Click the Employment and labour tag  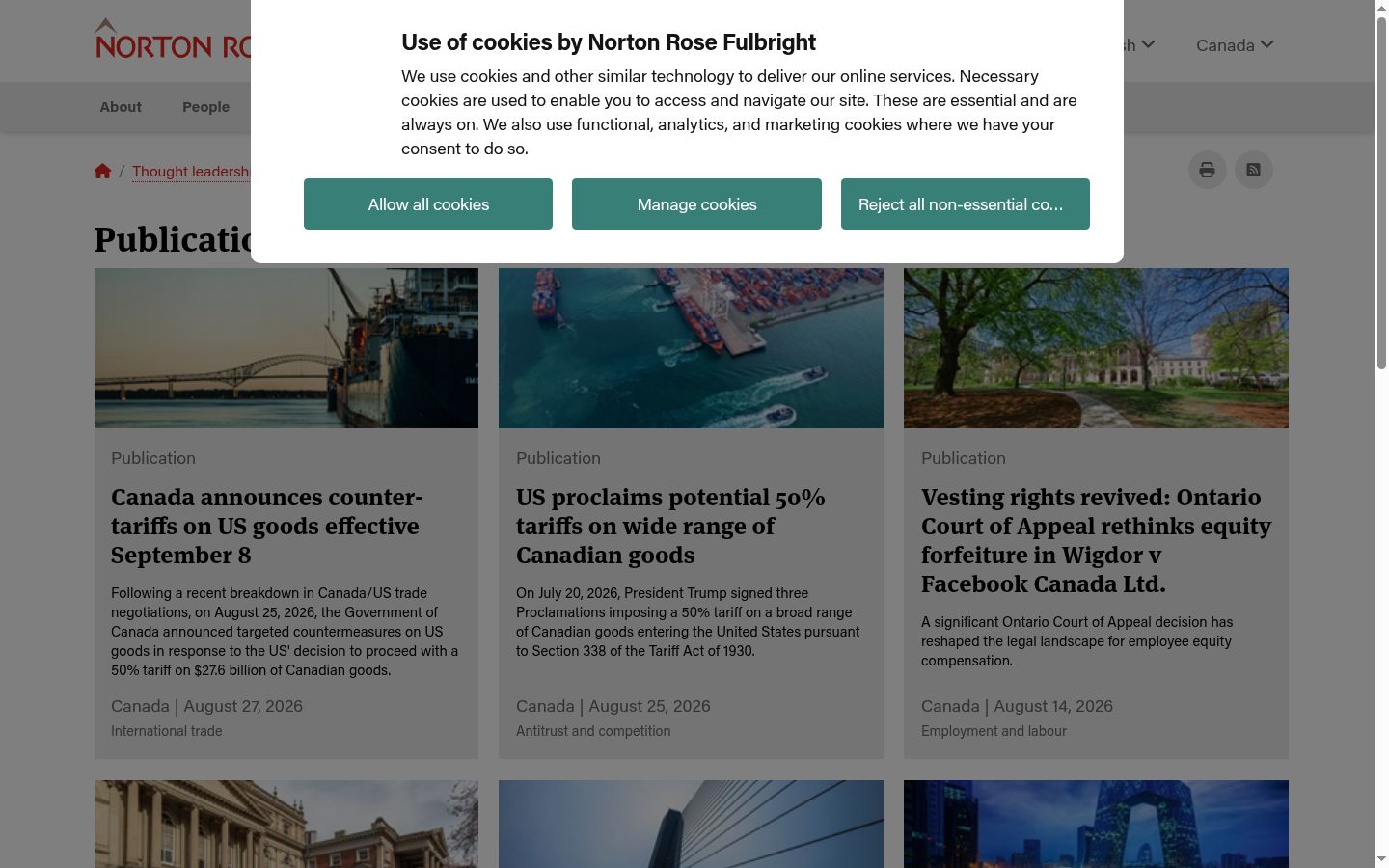(x=994, y=731)
